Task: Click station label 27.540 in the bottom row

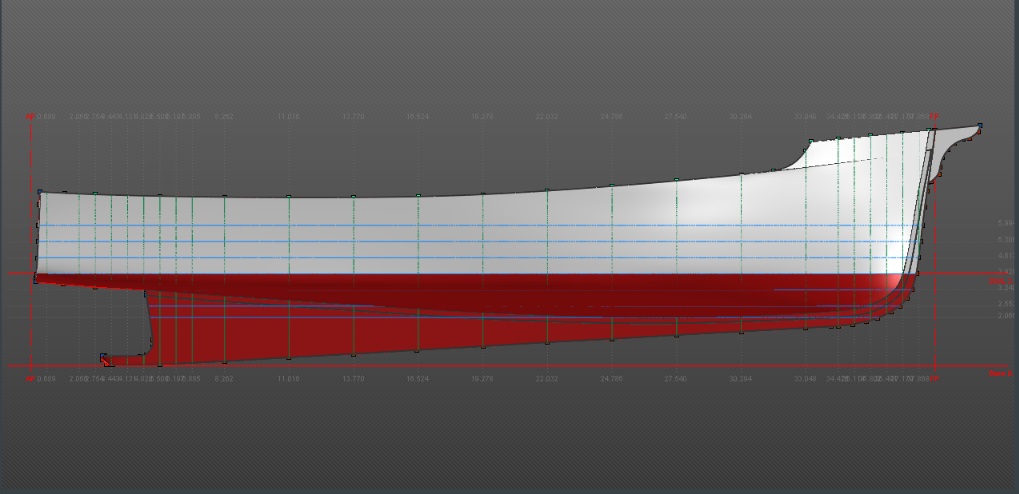Action: [x=675, y=378]
